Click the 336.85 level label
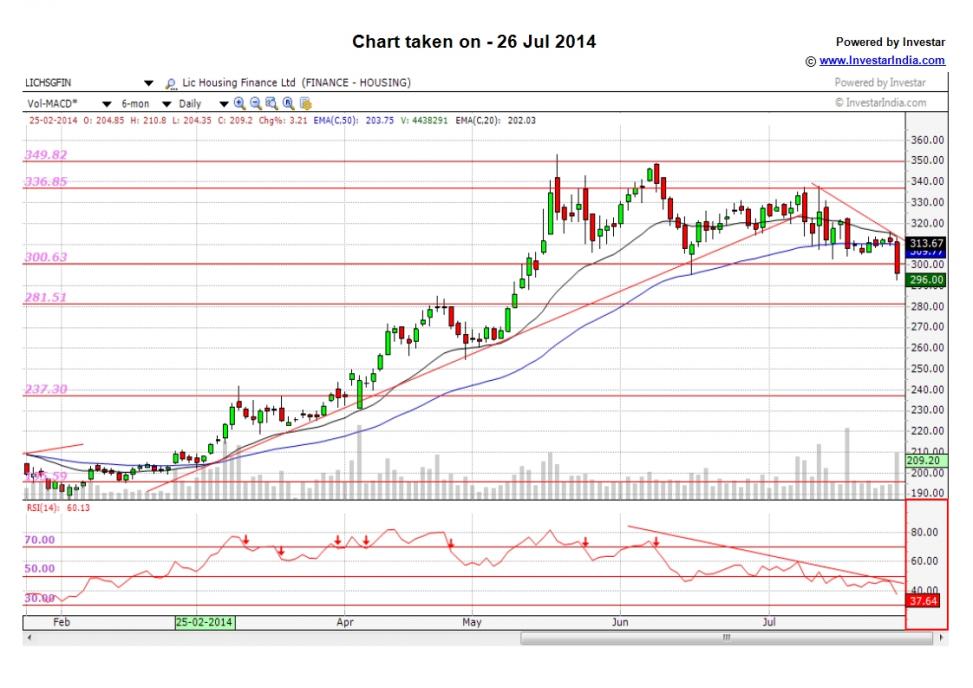 (x=45, y=182)
